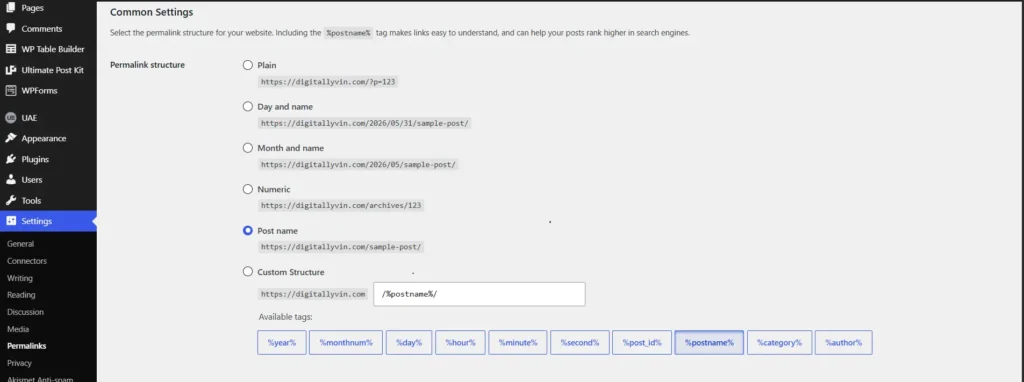Go to Connectors settings submenu

pyautogui.click(x=27, y=261)
